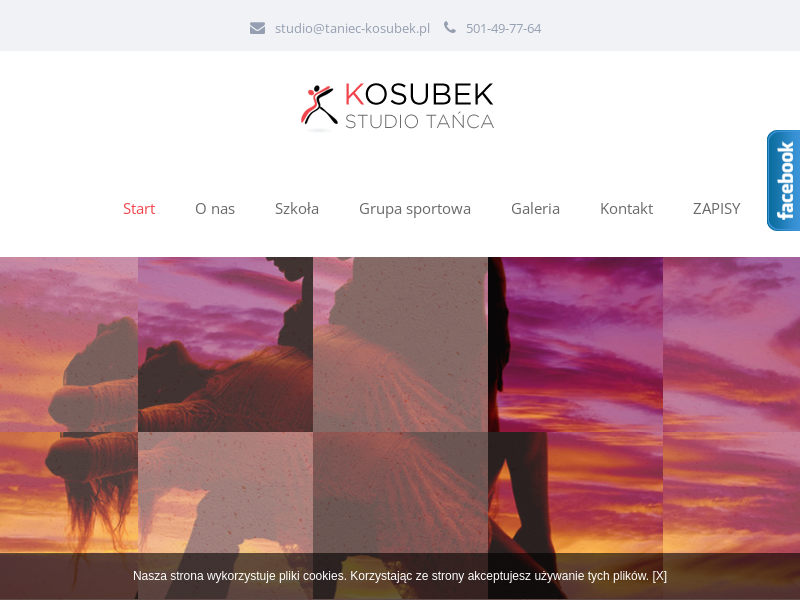Click the purple sunset sky tile at right
This screenshot has width=800, height=600.
pyautogui.click(x=732, y=344)
